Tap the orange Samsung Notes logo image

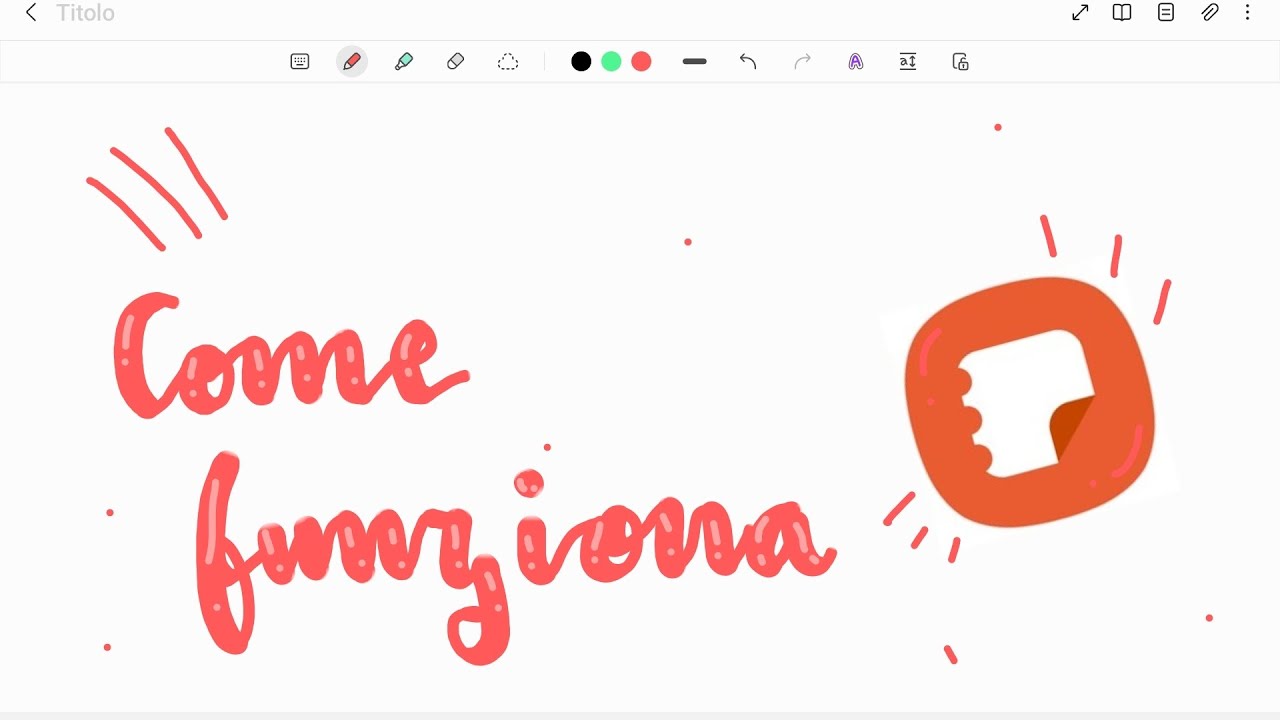(x=1030, y=402)
